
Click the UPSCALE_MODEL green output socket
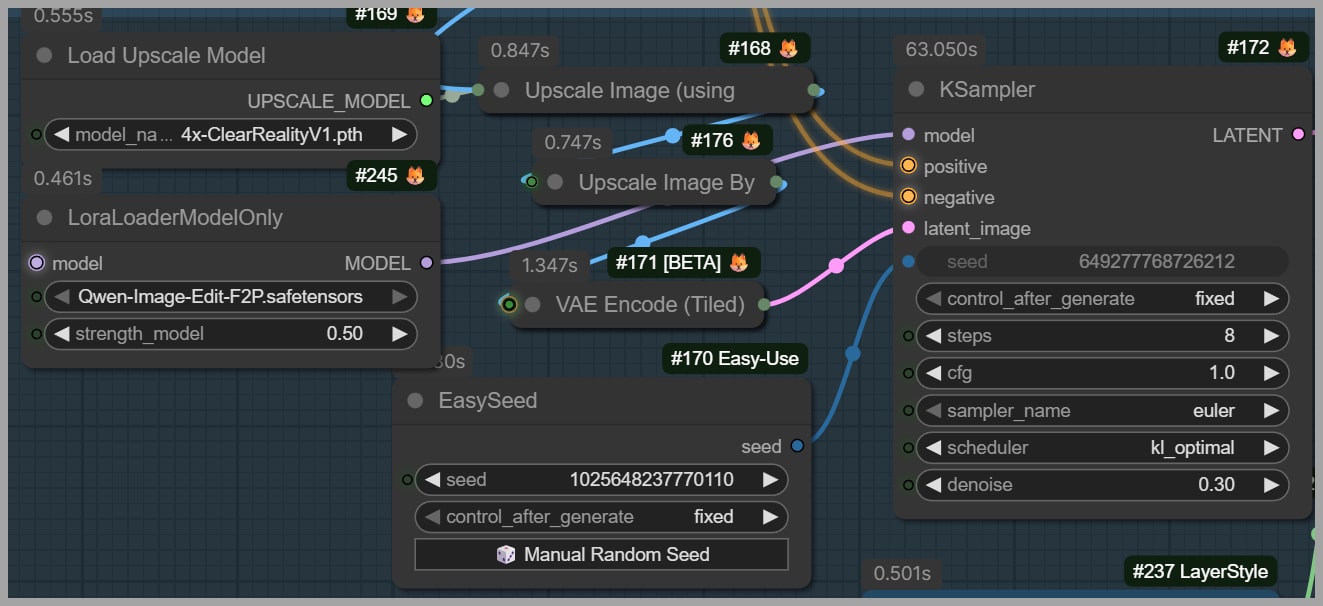click(x=427, y=101)
